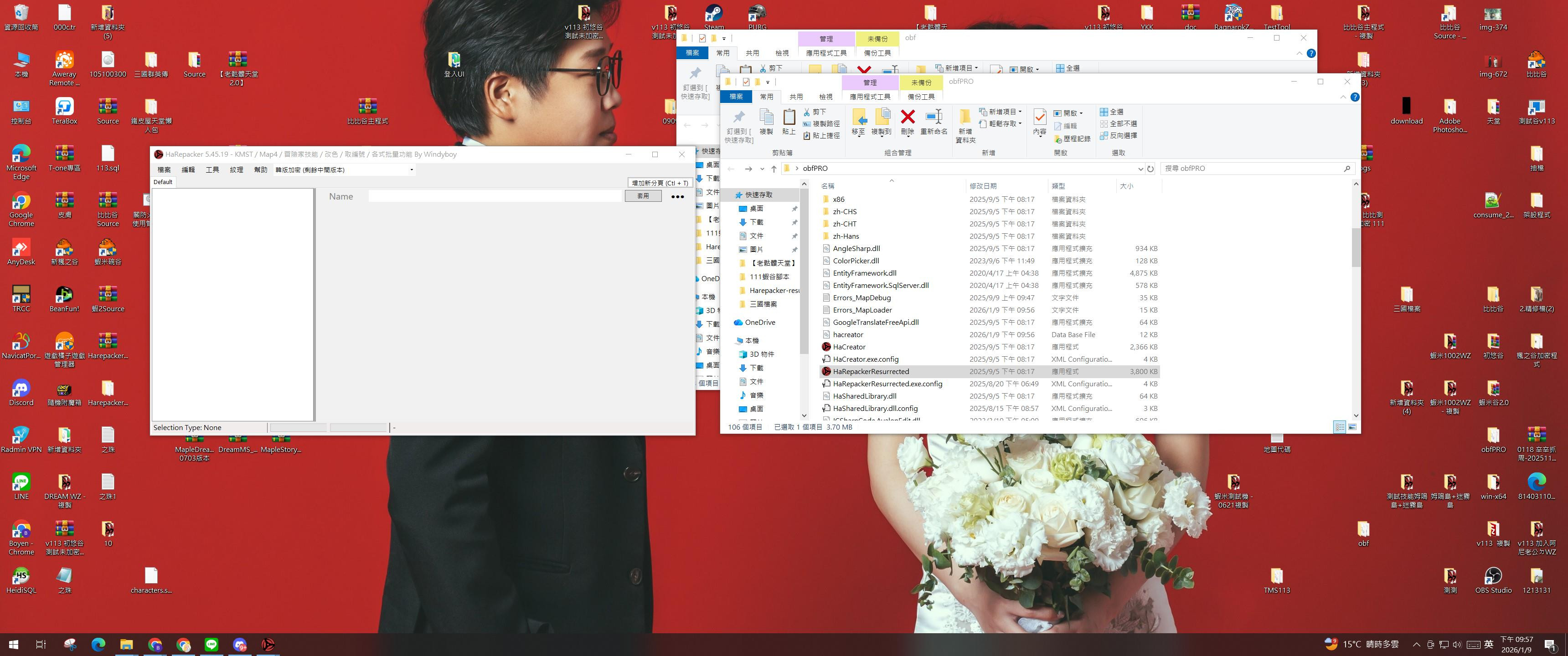The height and width of the screenshot is (656, 1568).
Task: Switch to the View (檢視) ribbon tab
Action: [x=825, y=97]
